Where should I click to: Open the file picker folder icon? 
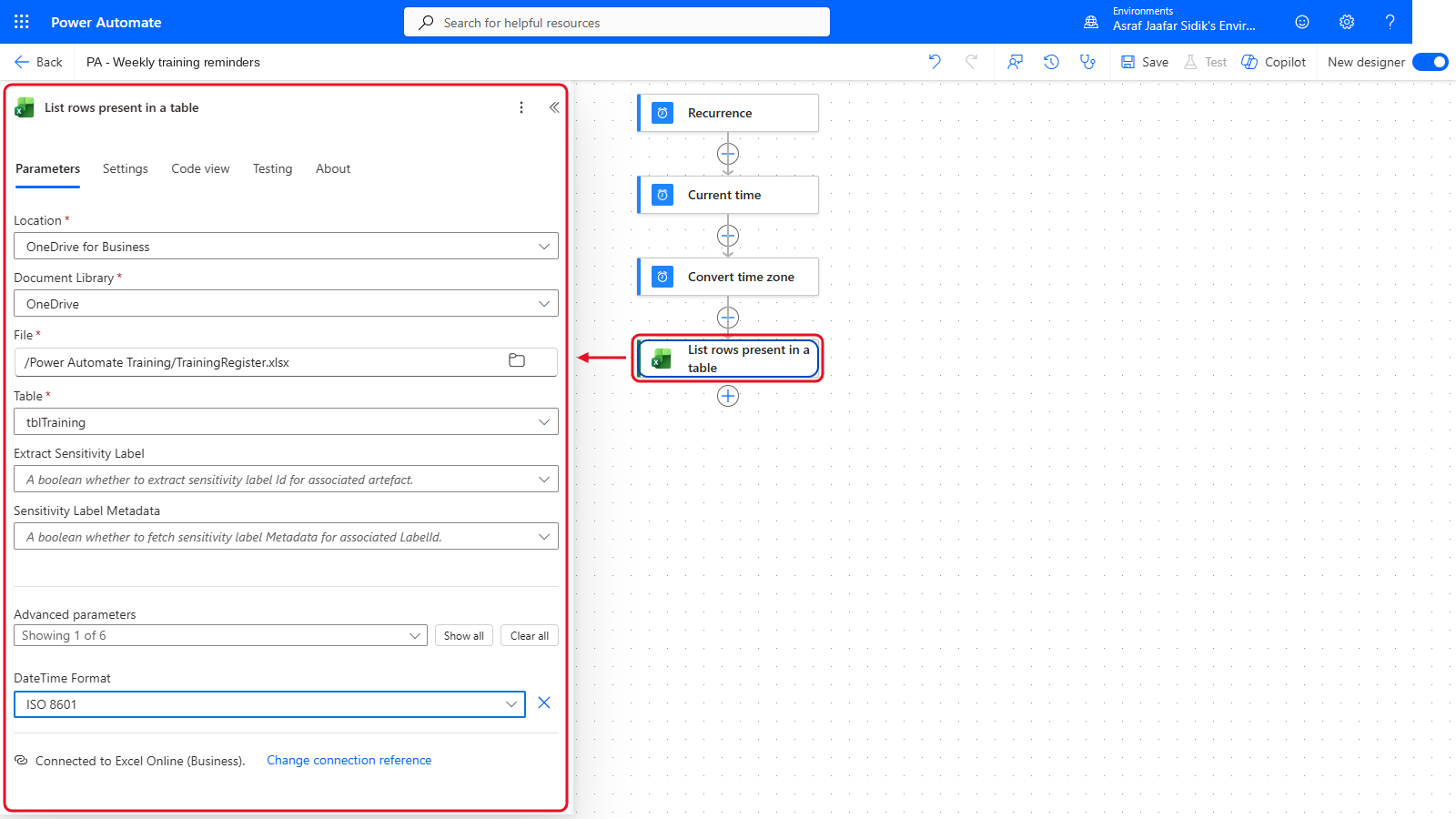[517, 361]
